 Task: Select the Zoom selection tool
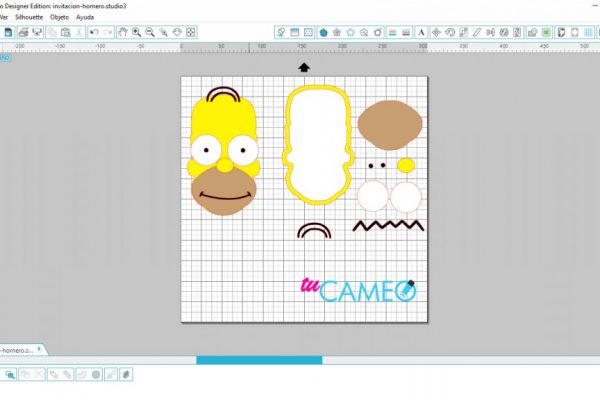coord(163,33)
